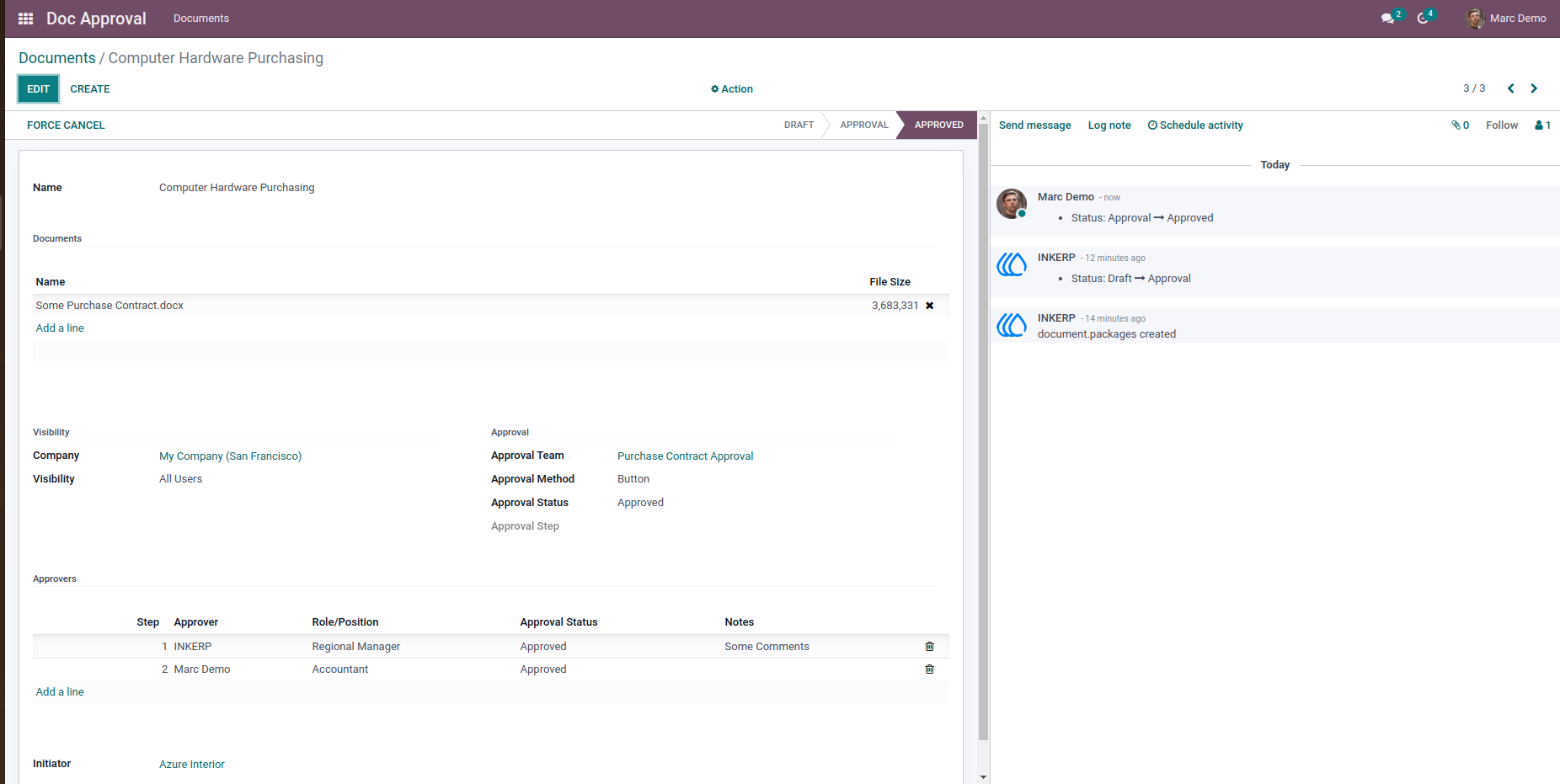The width and height of the screenshot is (1560, 784).
Task: Click Doc Approval app title
Action: point(96,19)
